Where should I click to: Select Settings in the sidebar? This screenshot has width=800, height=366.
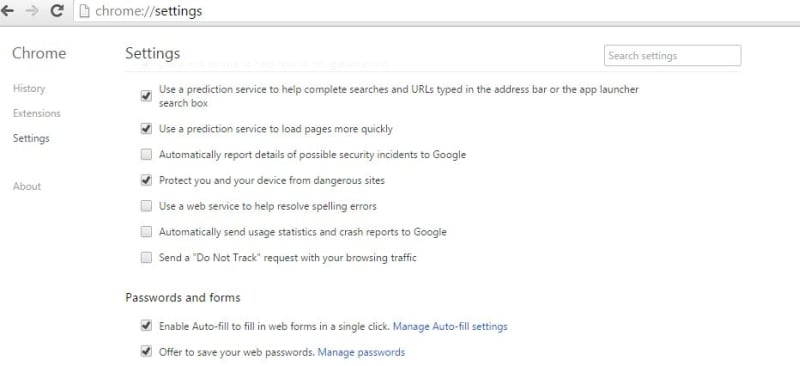pos(31,138)
